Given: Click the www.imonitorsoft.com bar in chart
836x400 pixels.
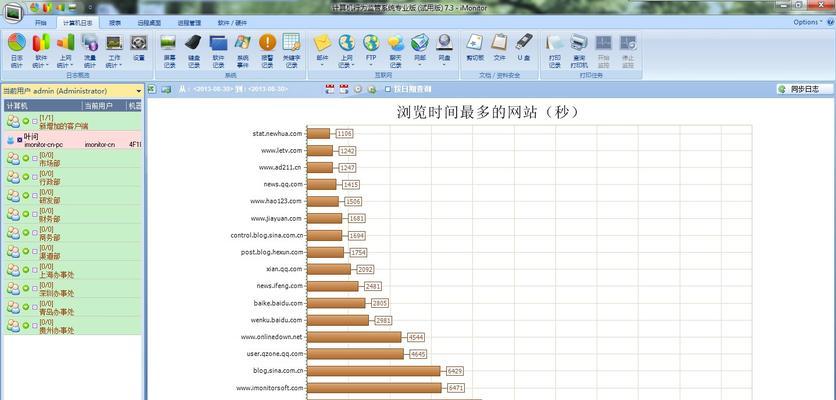Looking at the screenshot, I should [374, 388].
